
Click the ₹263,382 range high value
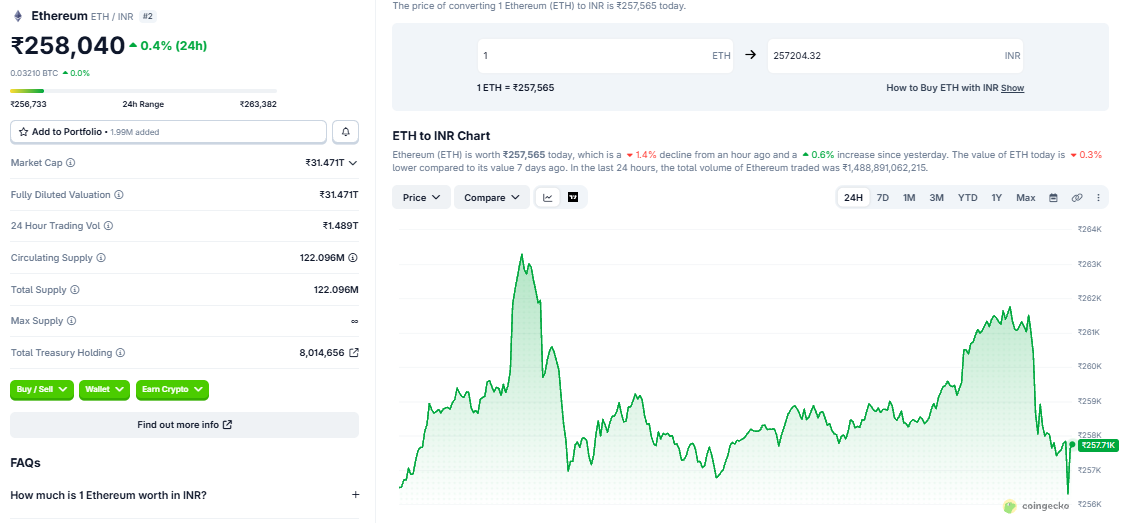(258, 104)
